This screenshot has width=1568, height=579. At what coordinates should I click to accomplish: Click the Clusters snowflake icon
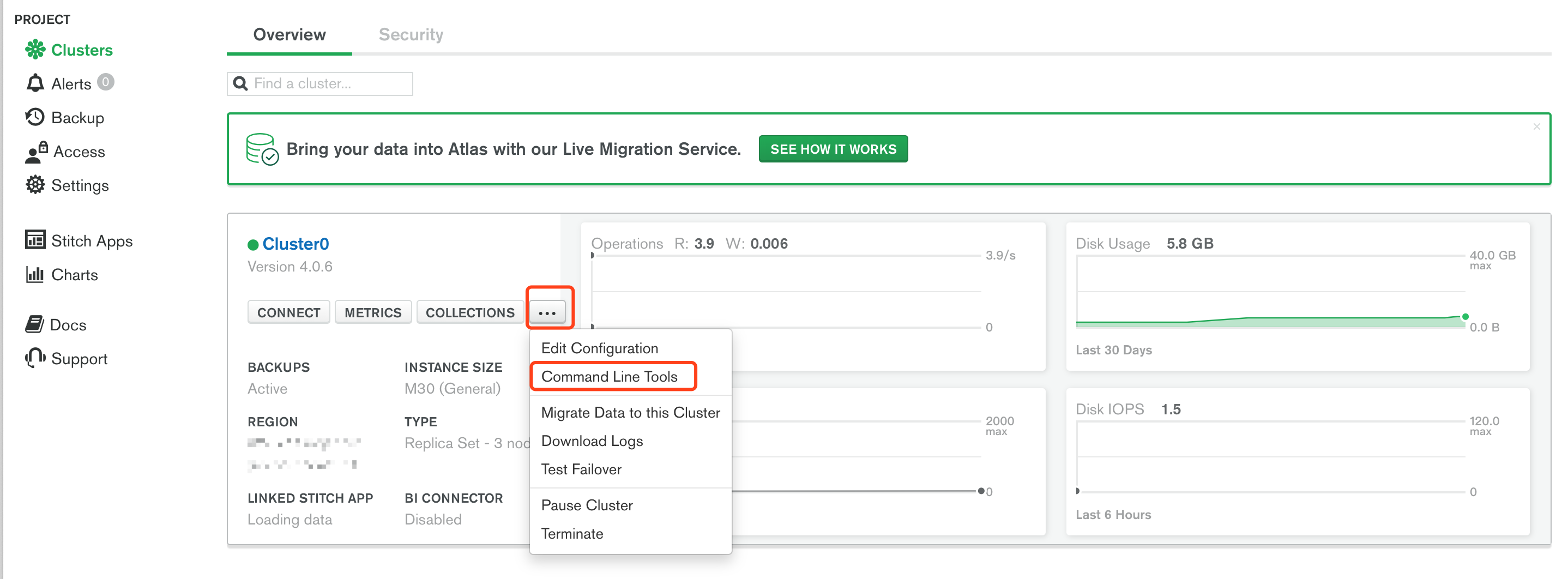coord(35,49)
